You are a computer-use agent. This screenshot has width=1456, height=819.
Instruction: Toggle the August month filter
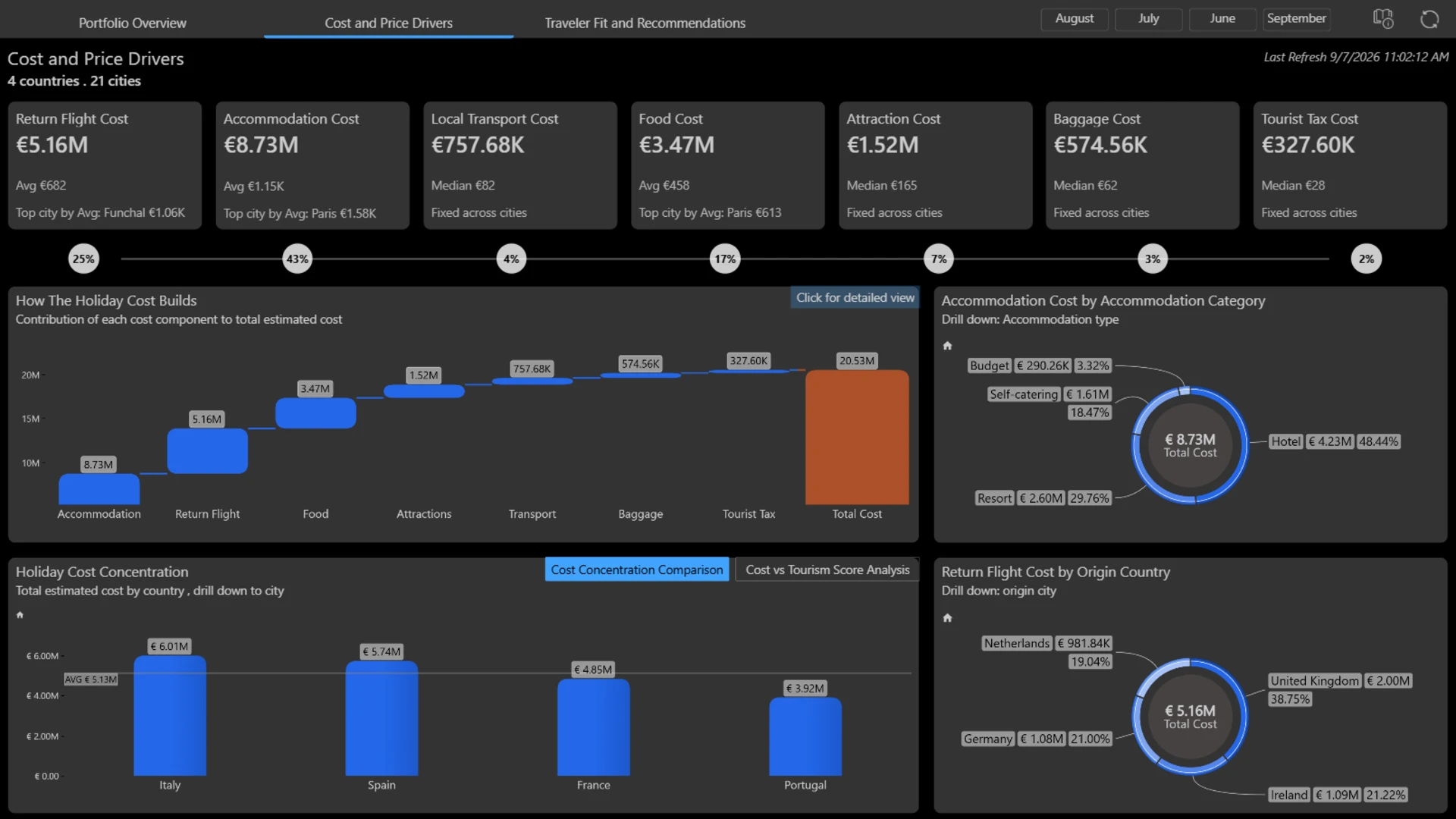point(1075,19)
